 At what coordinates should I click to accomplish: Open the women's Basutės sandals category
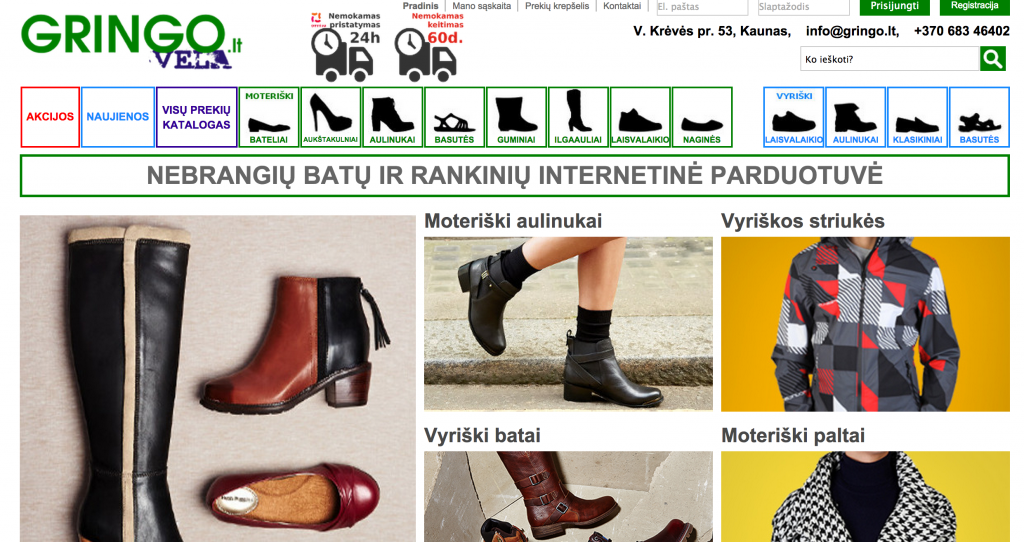(x=455, y=117)
